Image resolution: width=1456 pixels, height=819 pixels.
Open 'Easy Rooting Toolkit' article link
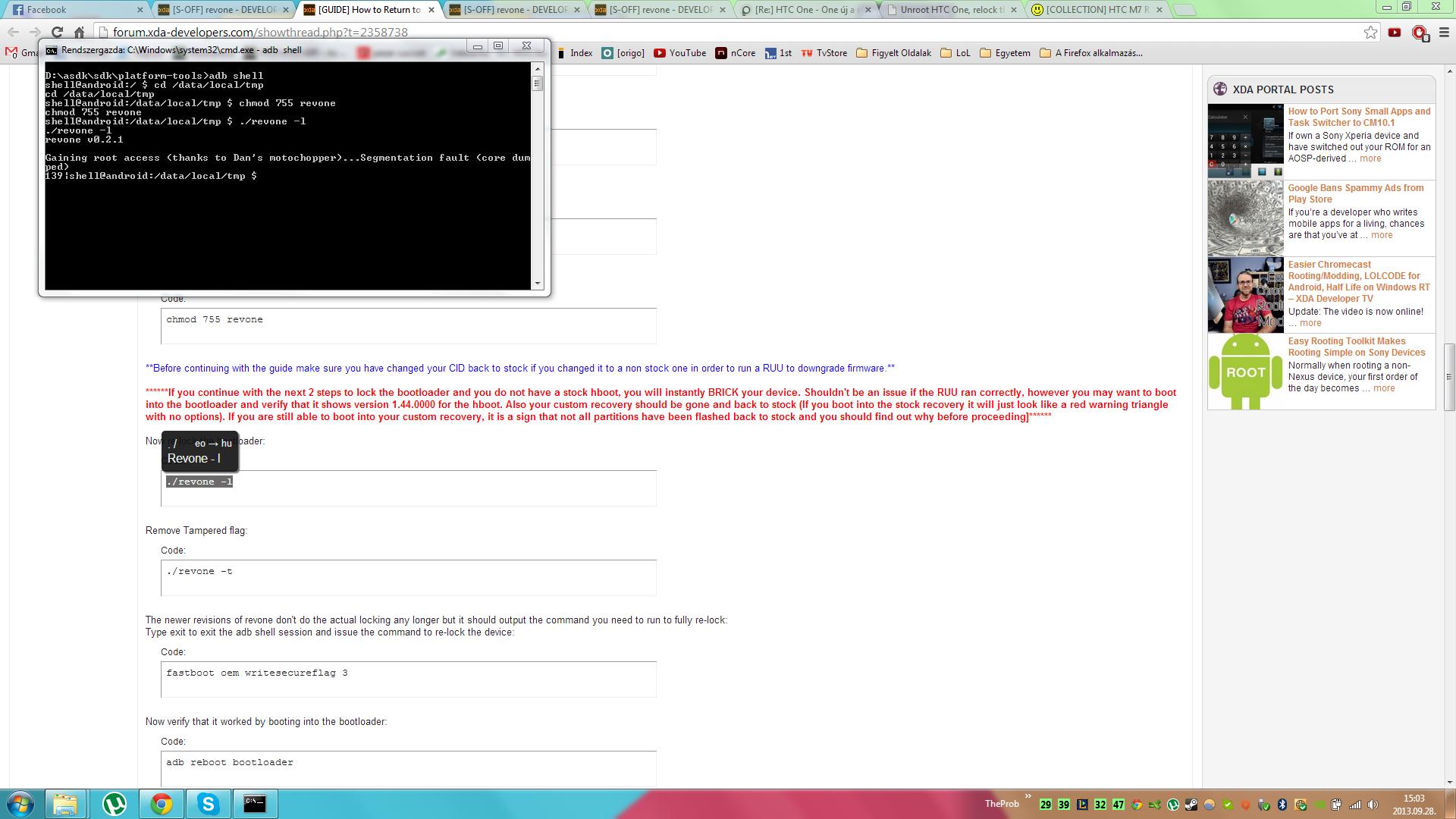(x=1356, y=347)
